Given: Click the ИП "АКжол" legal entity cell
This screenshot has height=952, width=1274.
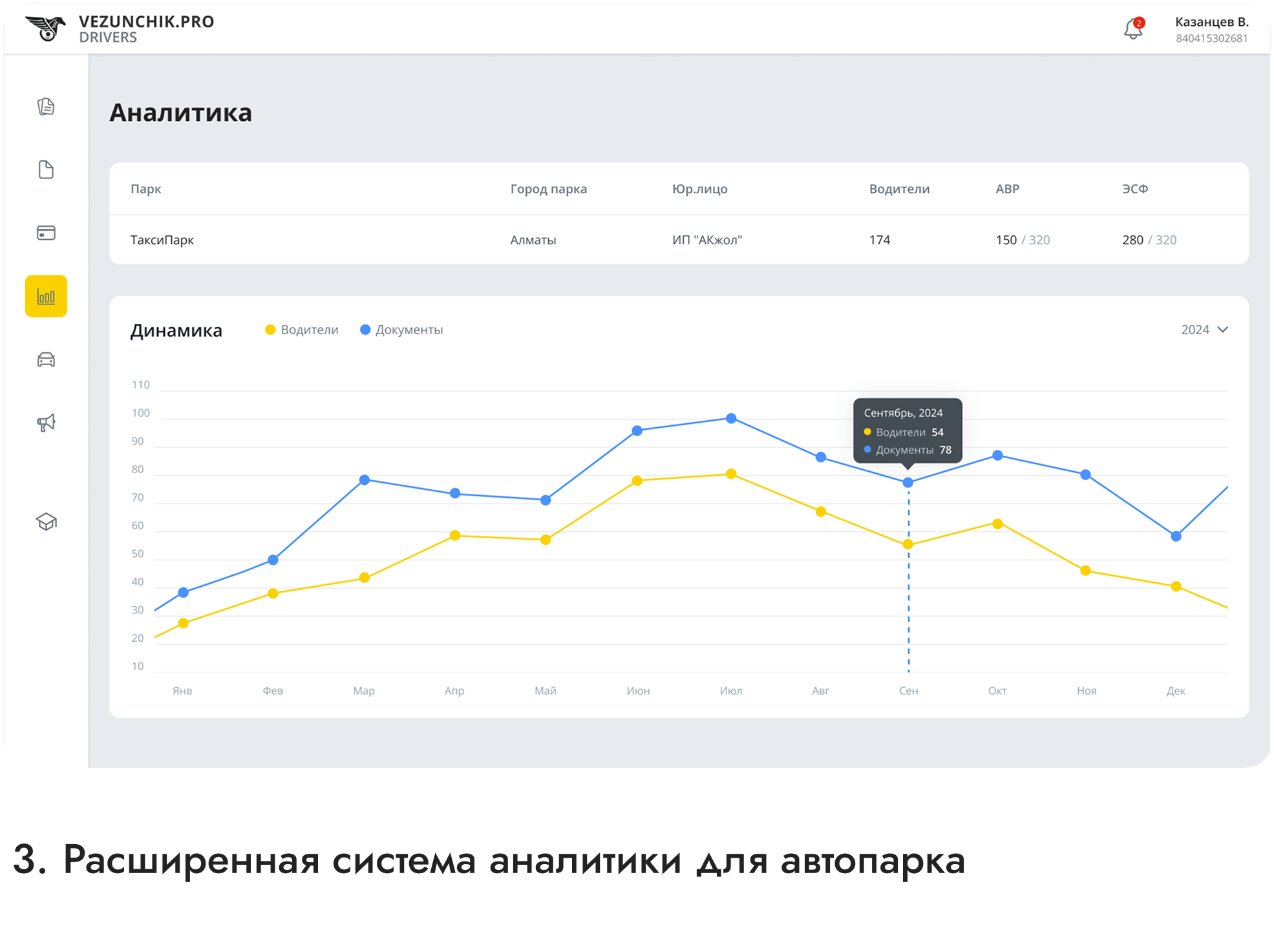Looking at the screenshot, I should [706, 240].
